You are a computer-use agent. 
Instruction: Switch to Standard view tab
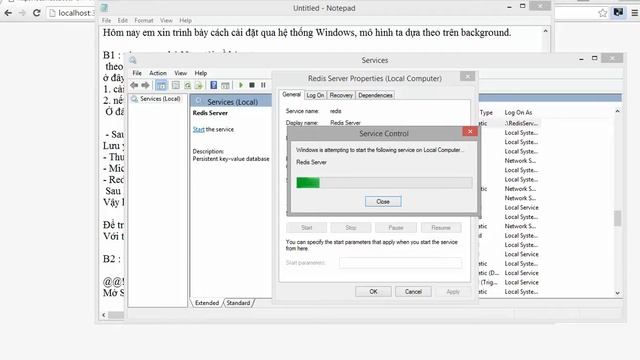click(238, 303)
